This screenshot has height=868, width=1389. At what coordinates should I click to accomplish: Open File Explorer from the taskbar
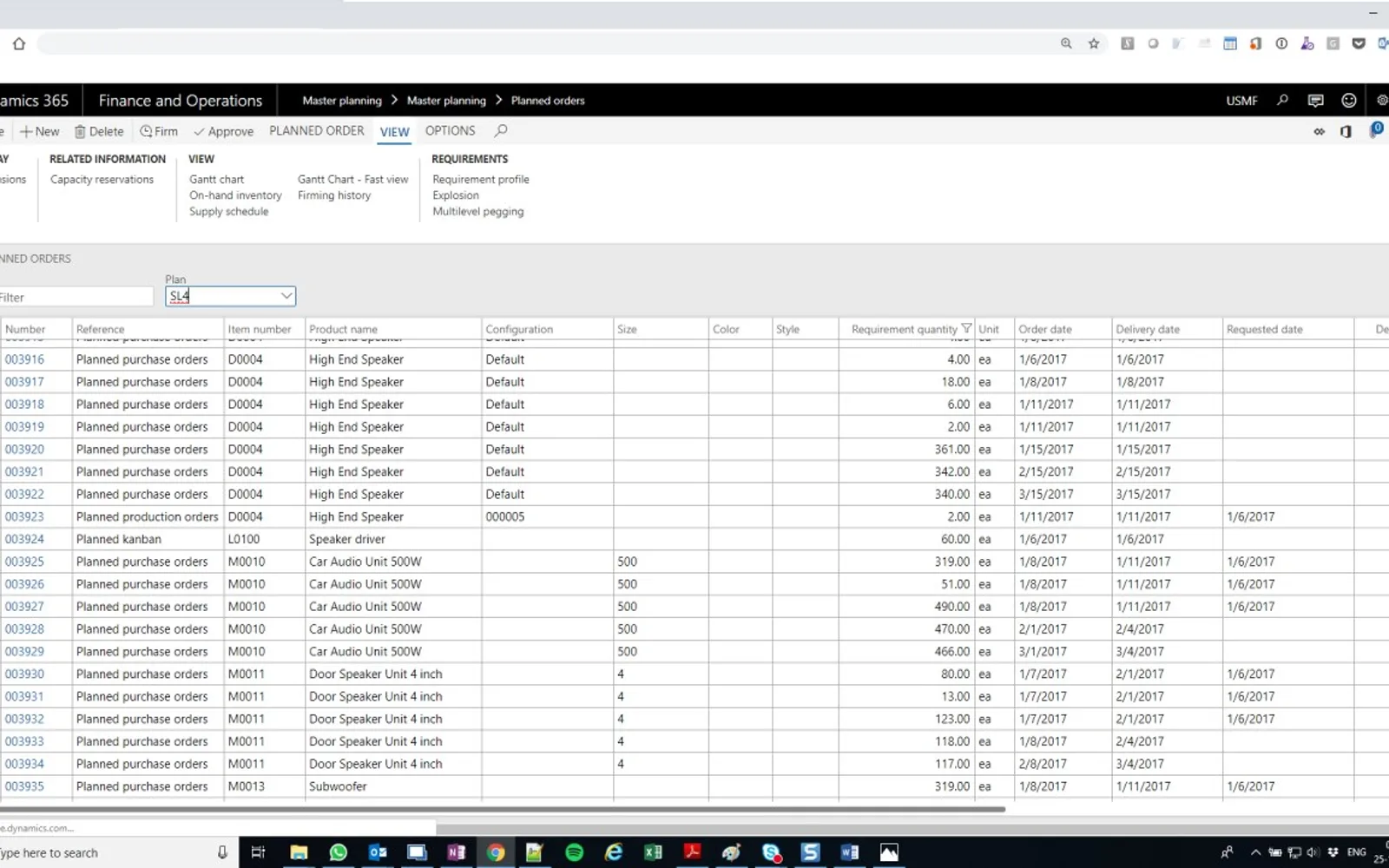299,852
